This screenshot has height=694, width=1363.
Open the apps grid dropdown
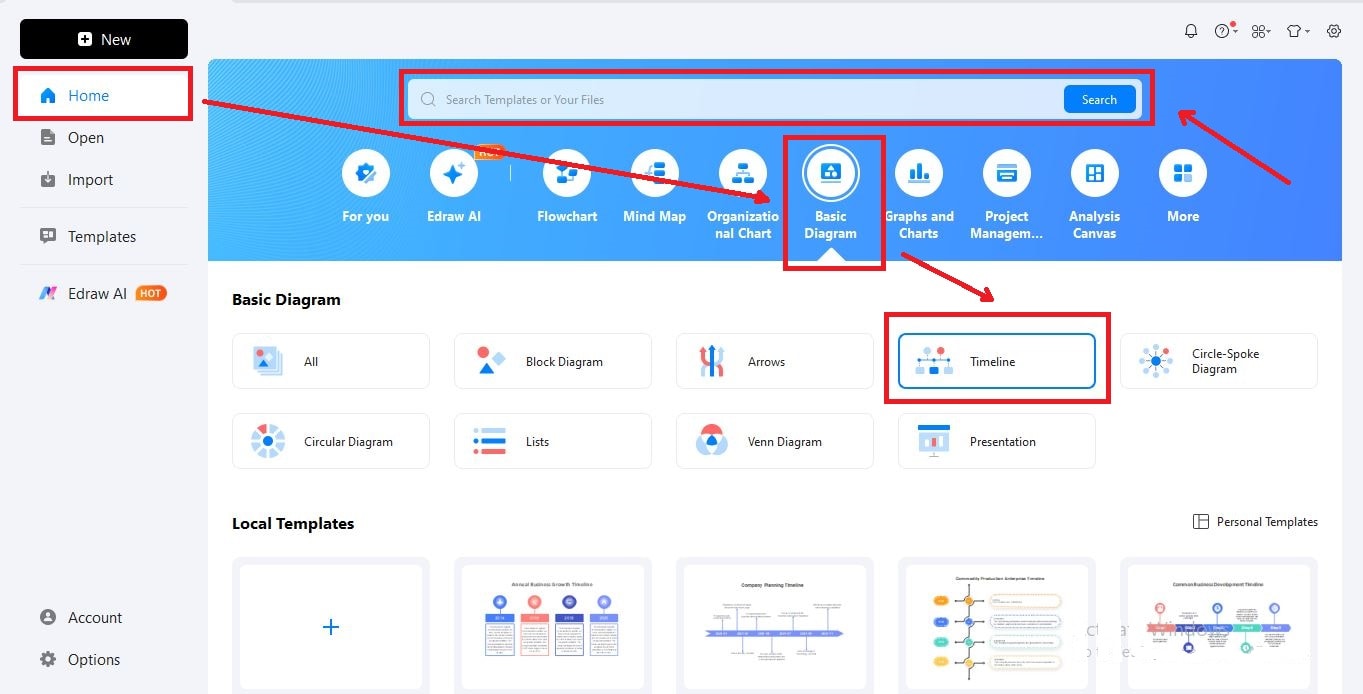click(1259, 30)
